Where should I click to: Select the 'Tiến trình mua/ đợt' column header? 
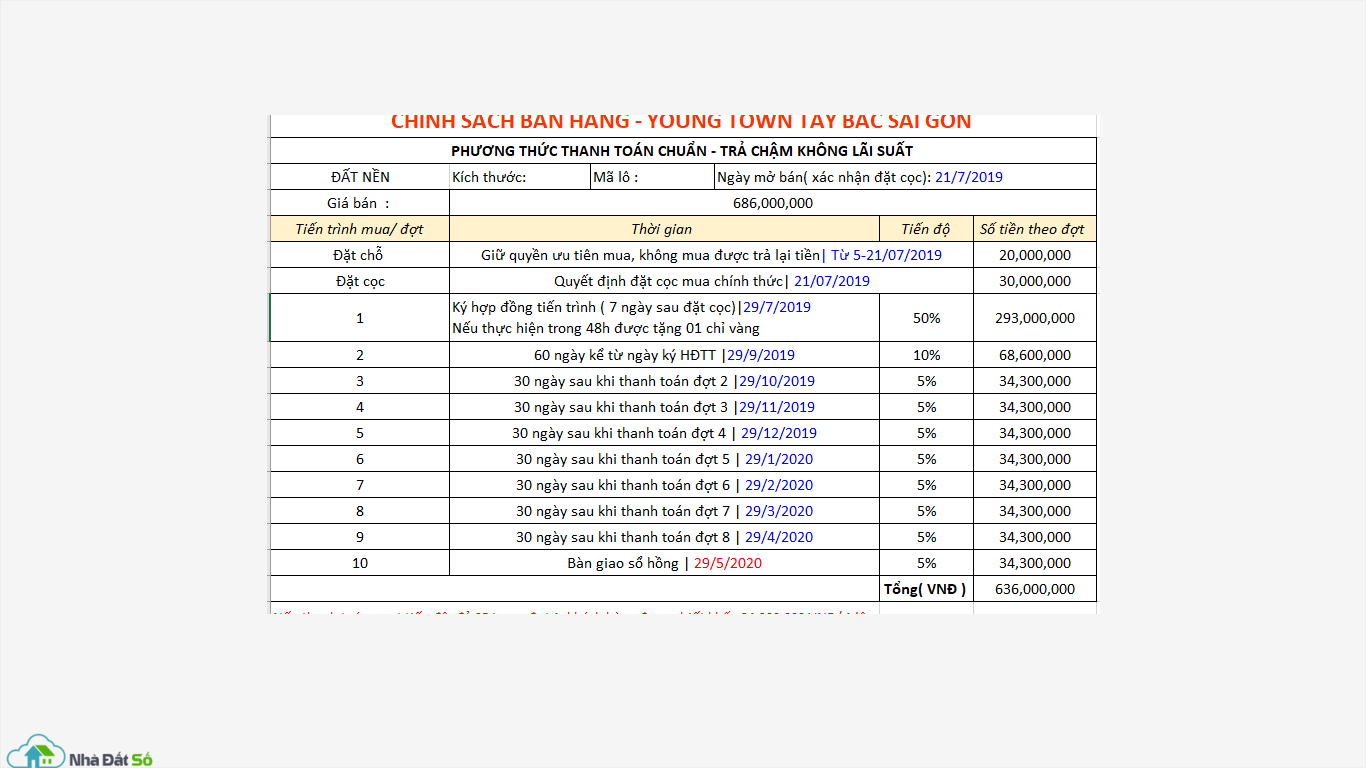tap(360, 229)
